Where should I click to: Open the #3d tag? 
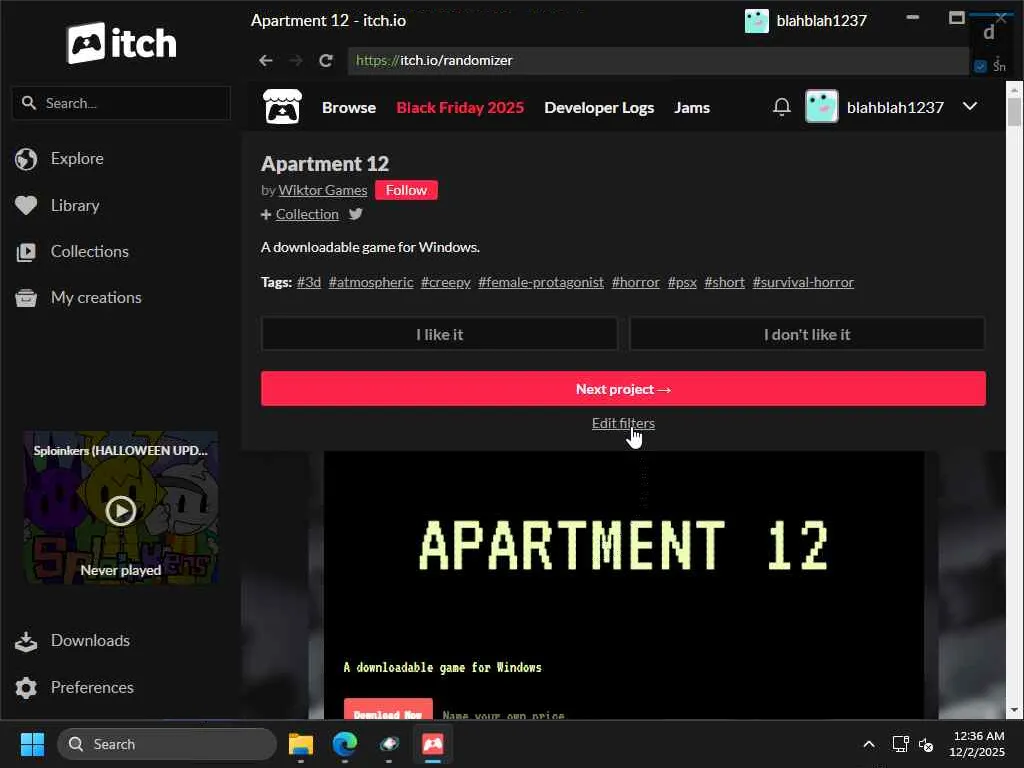pyautogui.click(x=309, y=282)
